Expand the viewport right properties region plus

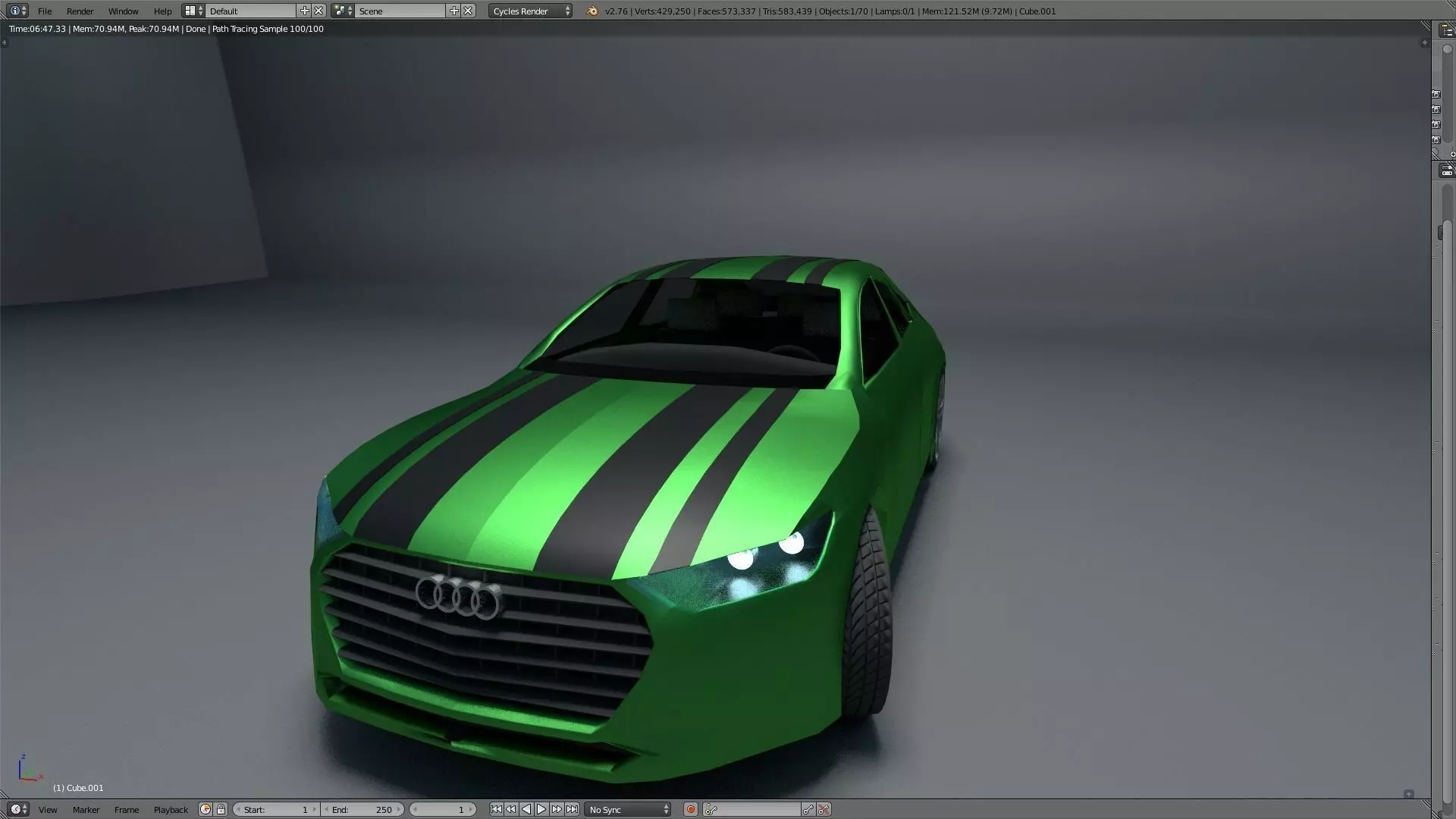(x=1424, y=43)
